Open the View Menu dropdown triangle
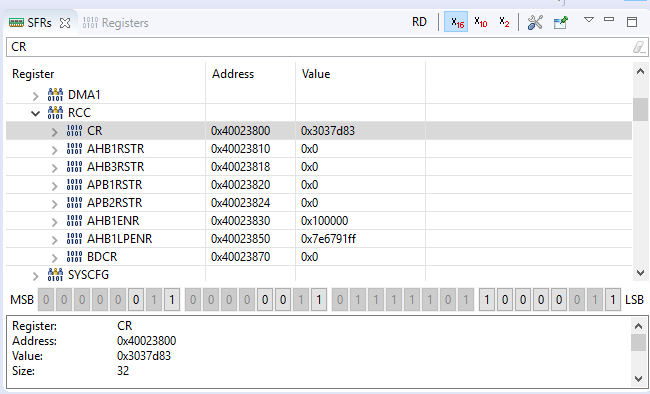The image size is (650, 394). point(589,19)
